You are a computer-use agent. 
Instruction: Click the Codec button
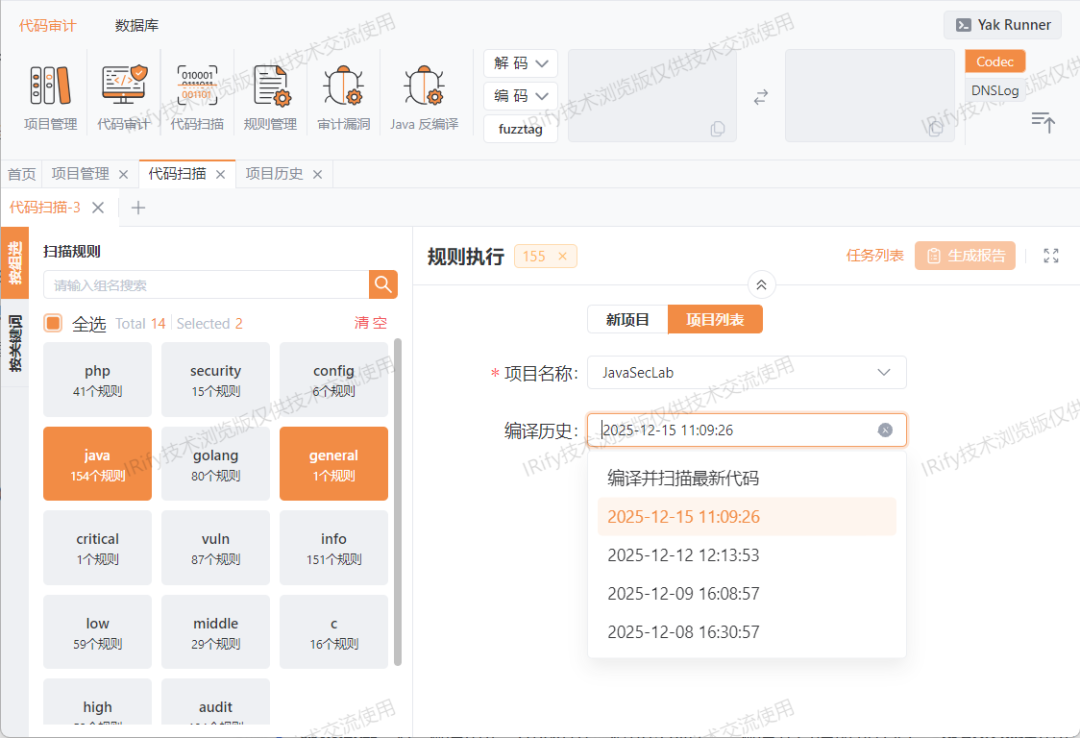coord(995,61)
